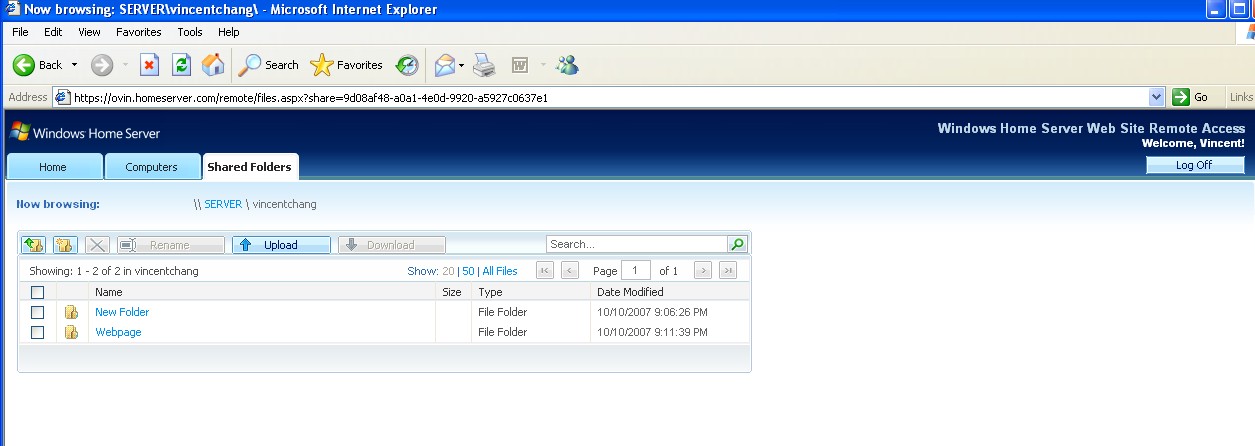
Task: Click the Messenger toolbar icon
Action: (x=567, y=65)
